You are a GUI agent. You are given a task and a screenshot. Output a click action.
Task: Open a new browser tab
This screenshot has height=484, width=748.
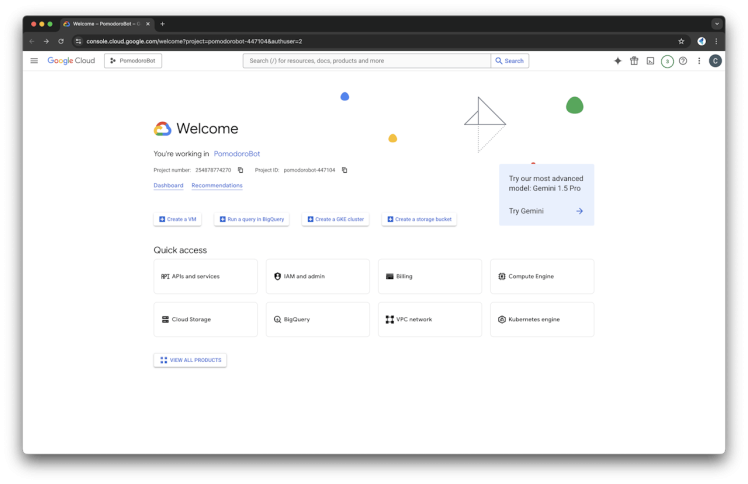tap(163, 24)
